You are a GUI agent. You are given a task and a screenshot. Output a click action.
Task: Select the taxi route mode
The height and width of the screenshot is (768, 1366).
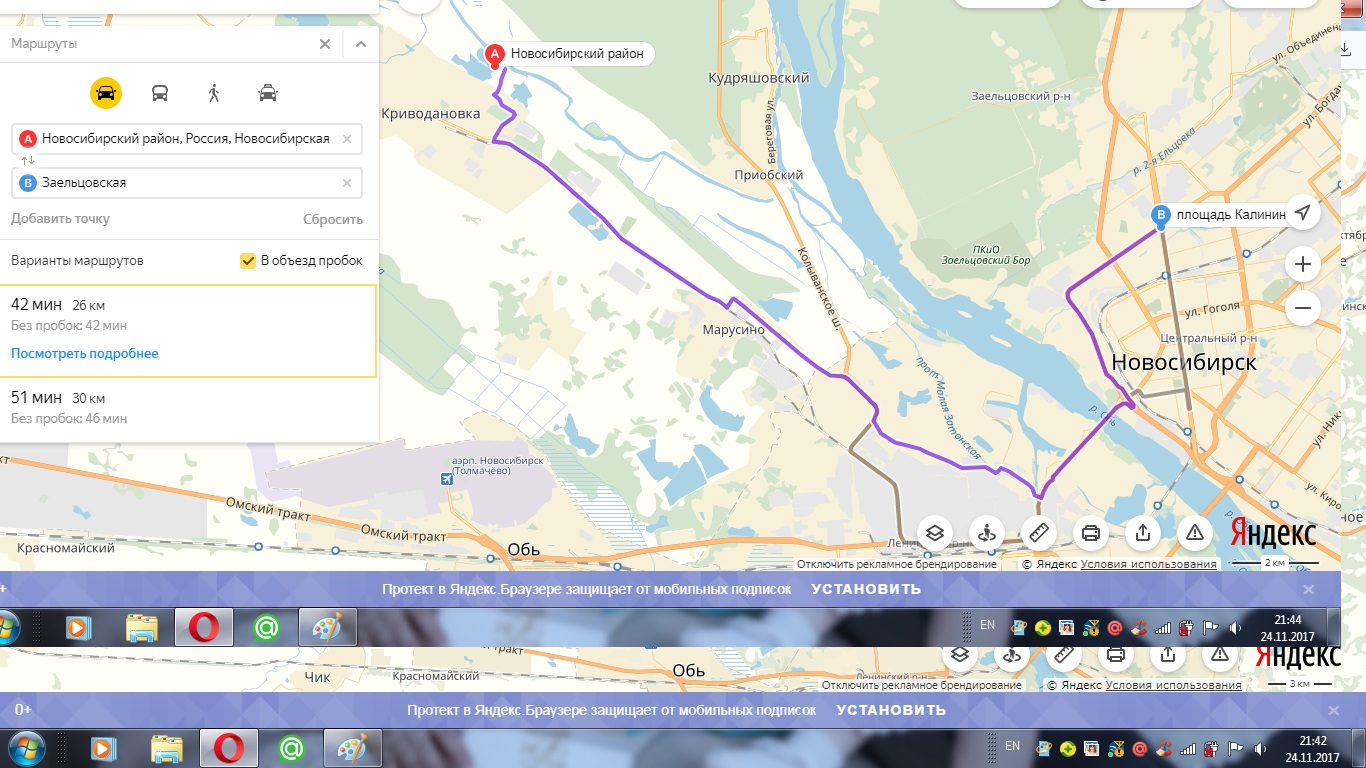click(x=267, y=93)
